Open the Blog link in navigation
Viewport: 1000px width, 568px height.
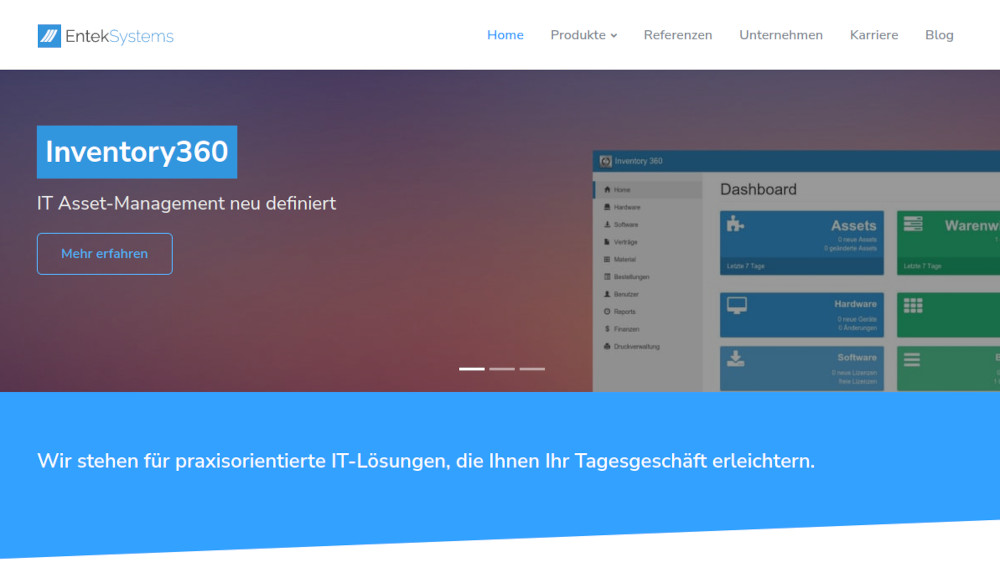coord(939,35)
